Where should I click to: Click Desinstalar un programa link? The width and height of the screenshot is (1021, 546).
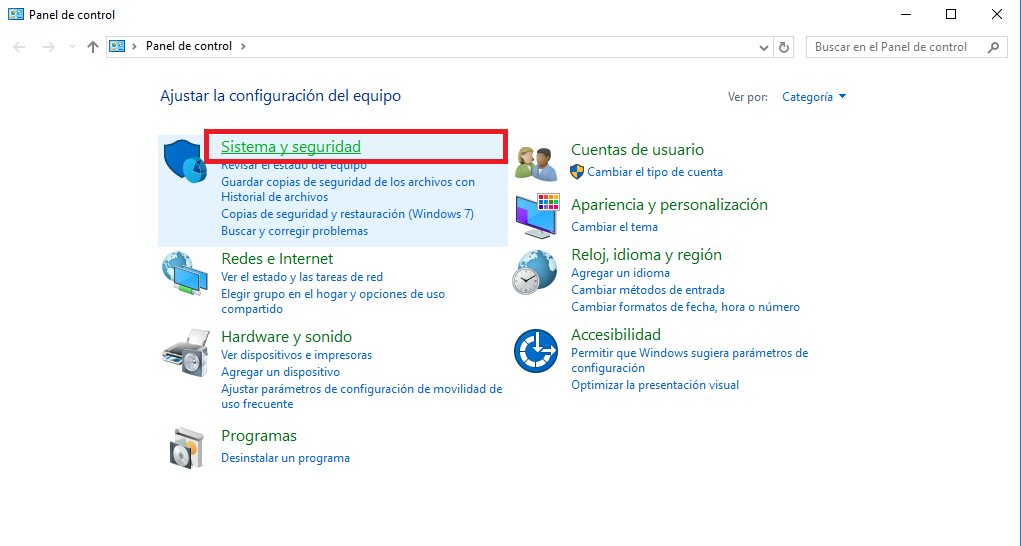[x=285, y=458]
